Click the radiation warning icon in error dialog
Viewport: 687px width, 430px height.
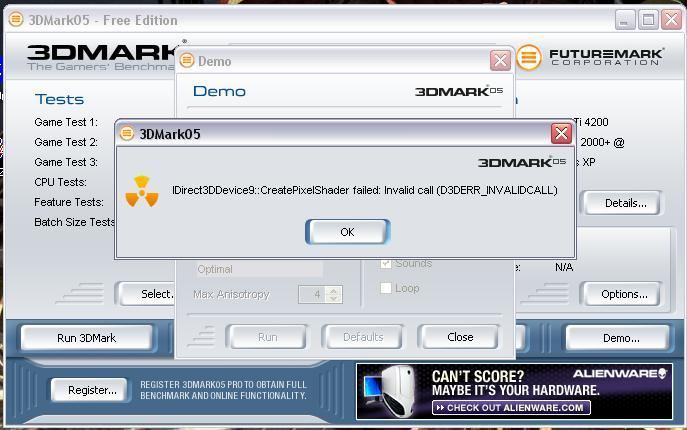(142, 192)
